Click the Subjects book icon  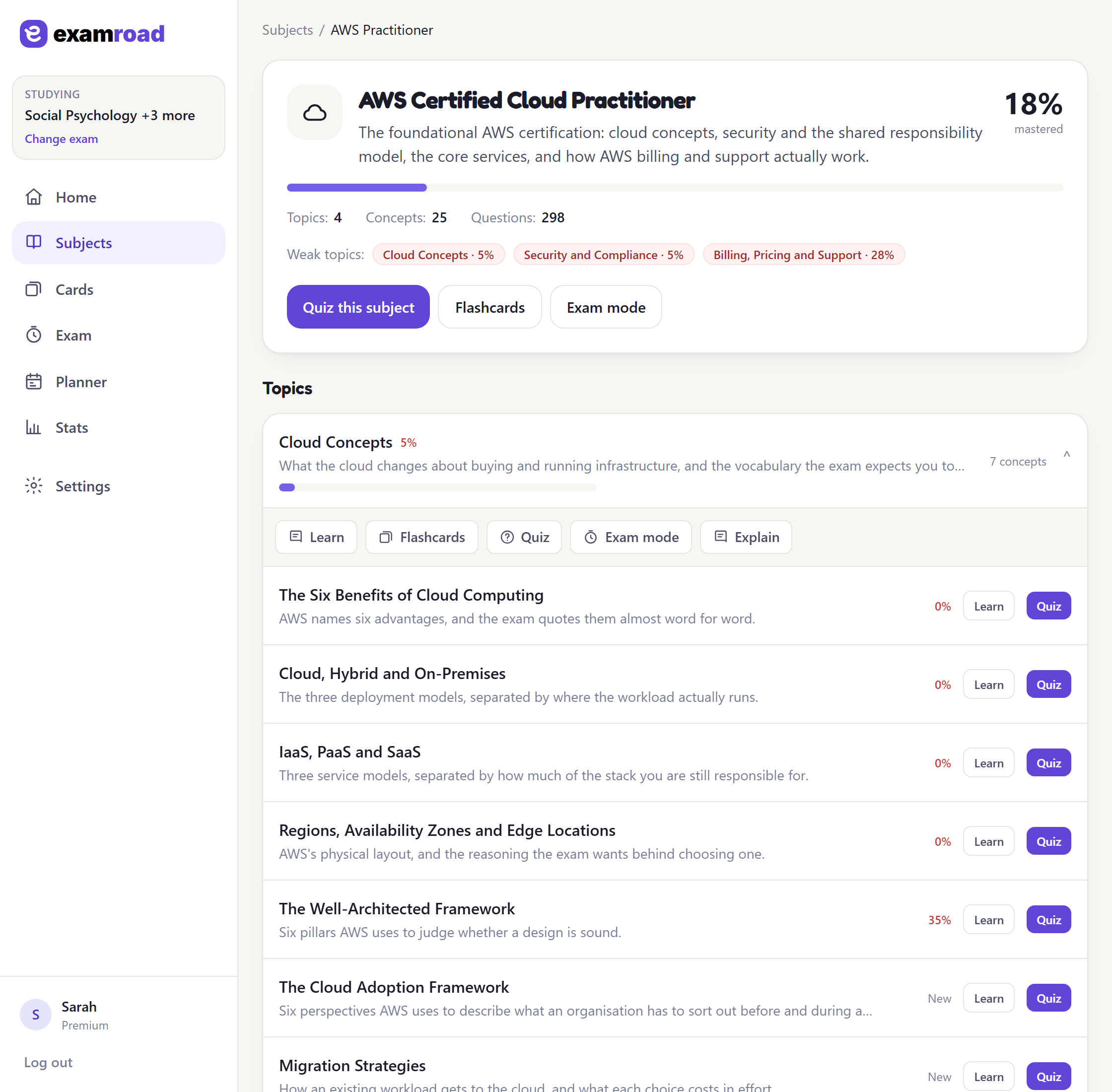pyautogui.click(x=34, y=242)
